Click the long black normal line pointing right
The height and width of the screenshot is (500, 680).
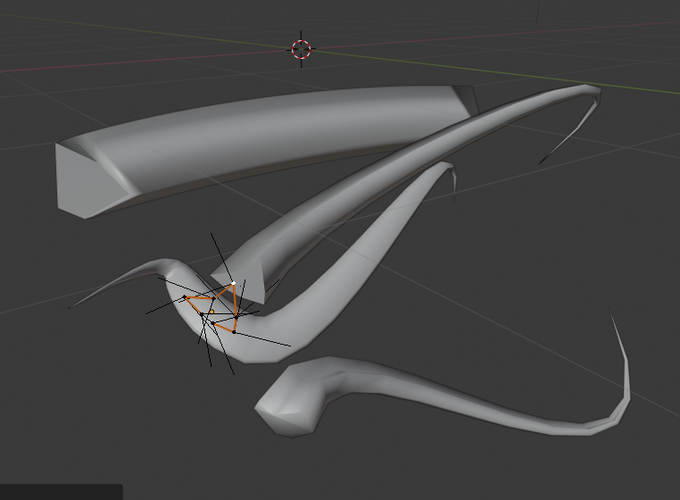pyautogui.click(x=262, y=339)
